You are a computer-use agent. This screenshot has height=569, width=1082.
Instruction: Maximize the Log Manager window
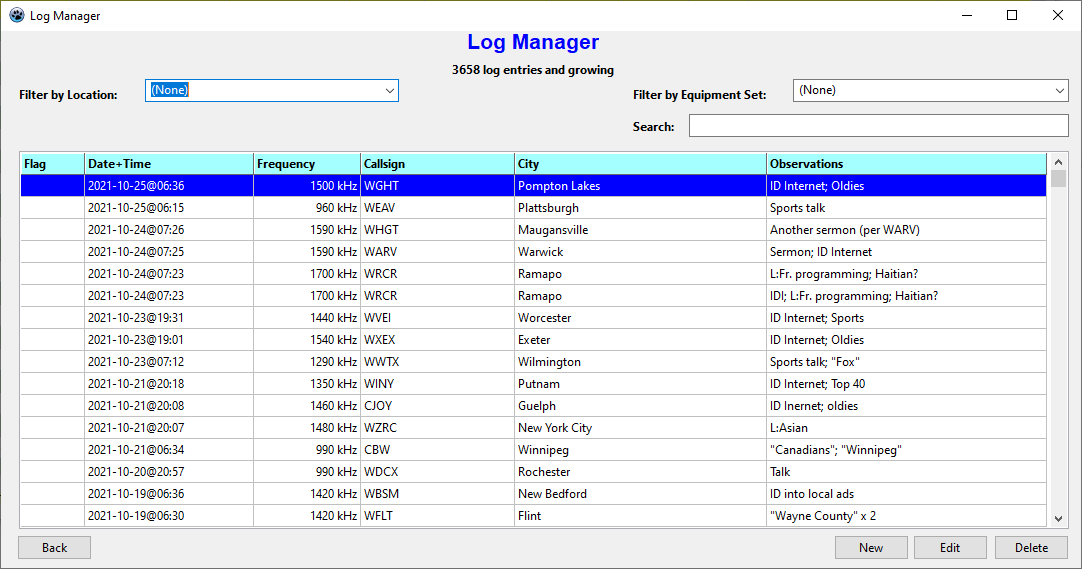1012,15
